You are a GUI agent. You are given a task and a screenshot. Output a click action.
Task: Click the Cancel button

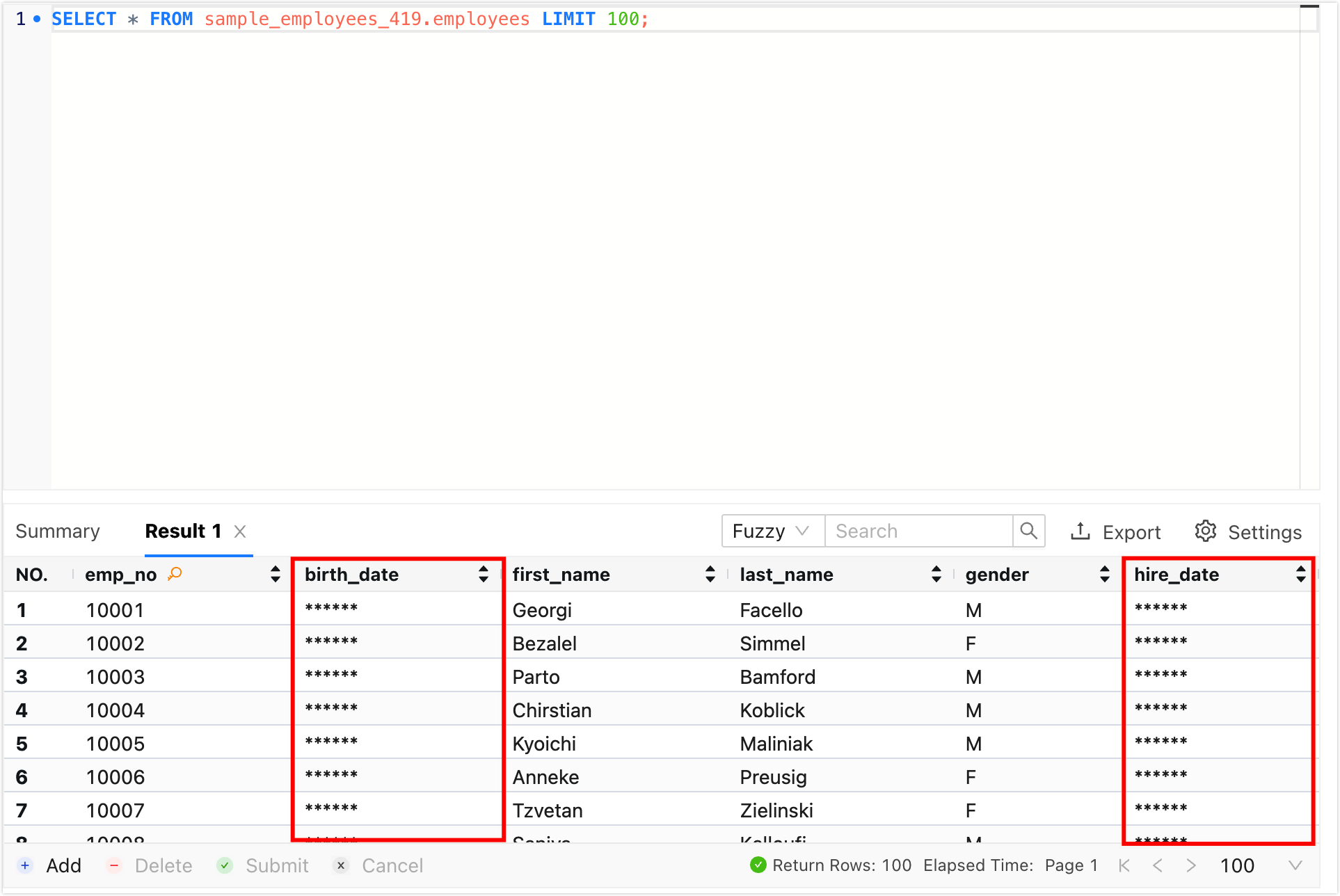(x=378, y=865)
